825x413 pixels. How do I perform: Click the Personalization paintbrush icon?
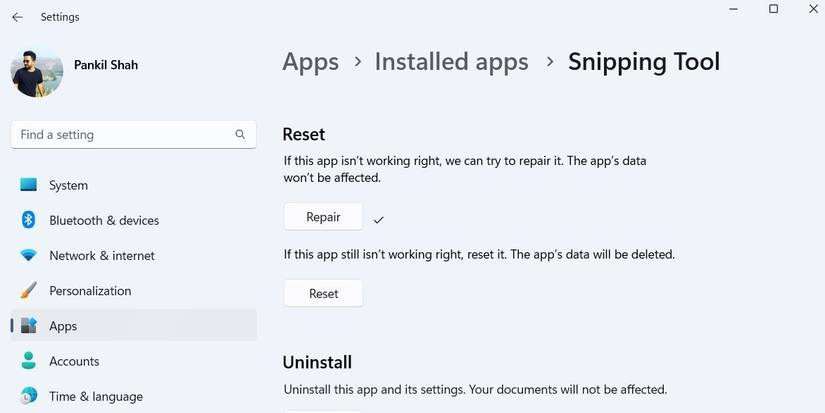point(29,291)
